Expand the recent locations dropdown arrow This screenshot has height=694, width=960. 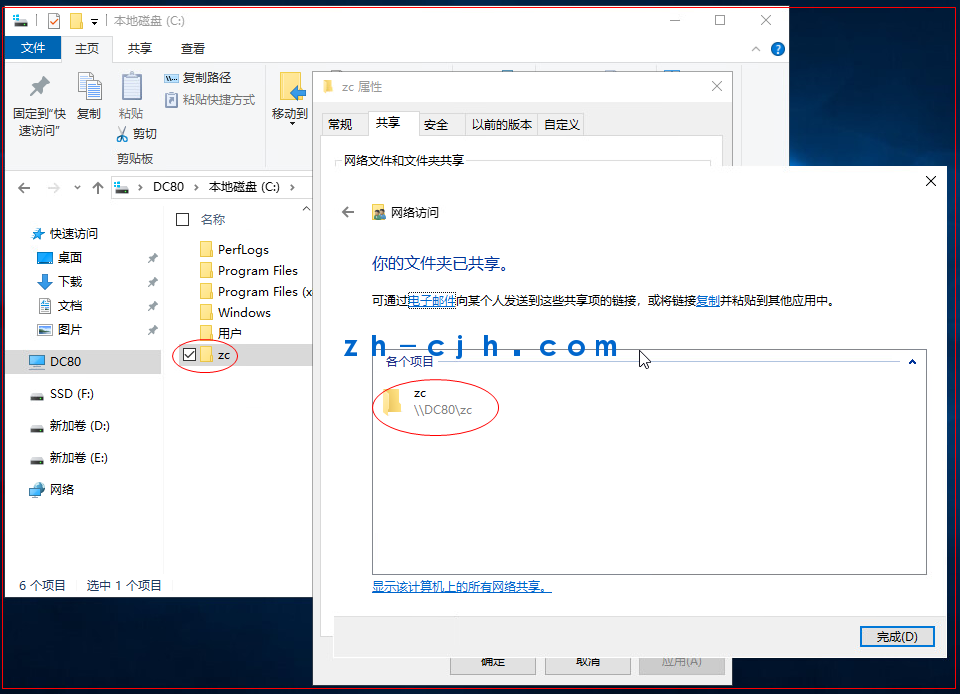pyautogui.click(x=78, y=188)
